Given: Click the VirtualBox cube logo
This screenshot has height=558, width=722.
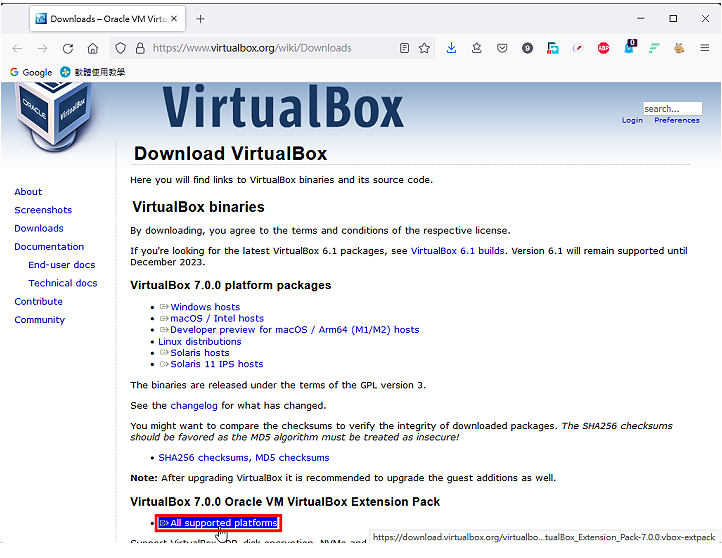Looking at the screenshot, I should (53, 115).
